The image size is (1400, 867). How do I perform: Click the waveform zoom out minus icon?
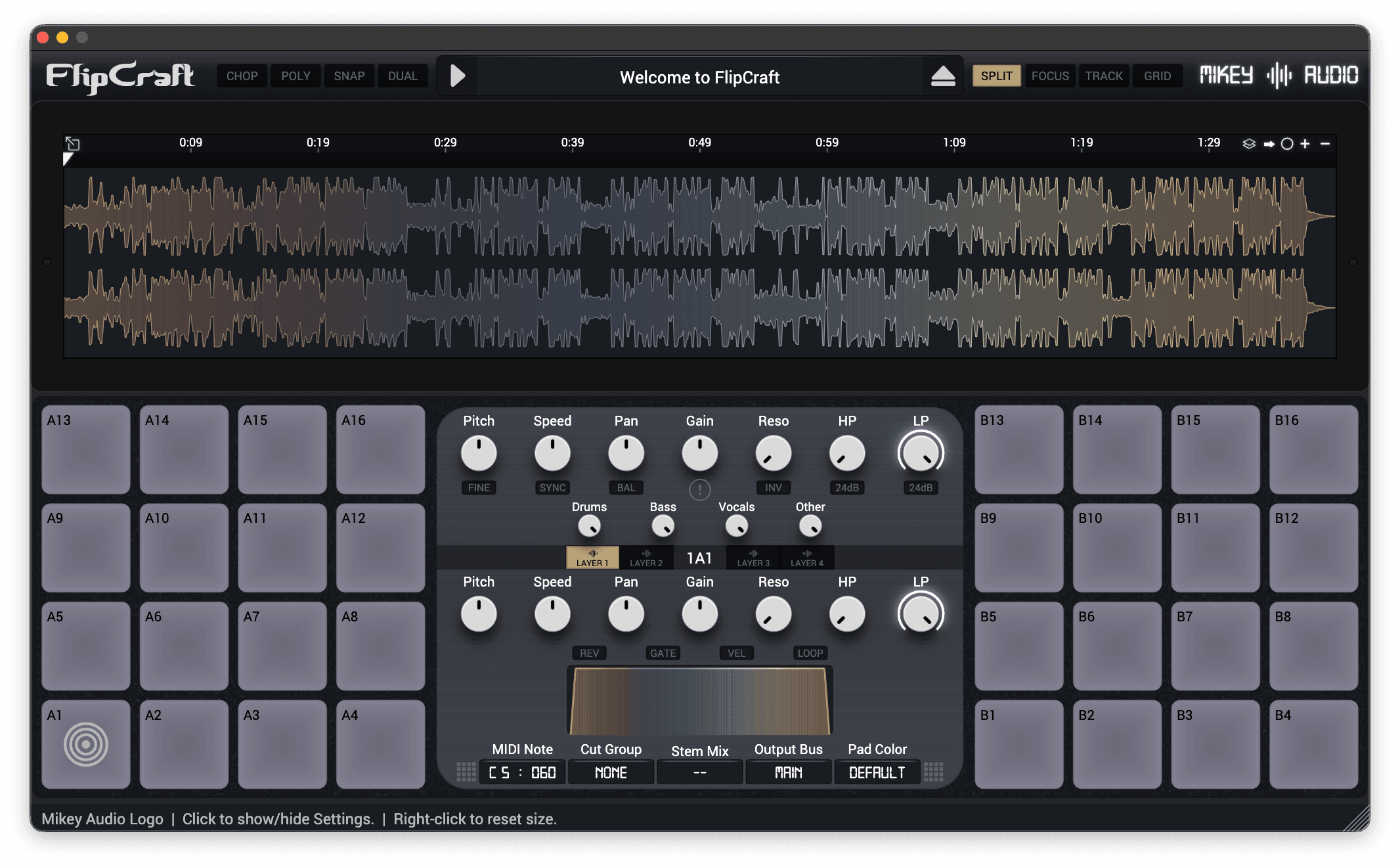tap(1325, 144)
